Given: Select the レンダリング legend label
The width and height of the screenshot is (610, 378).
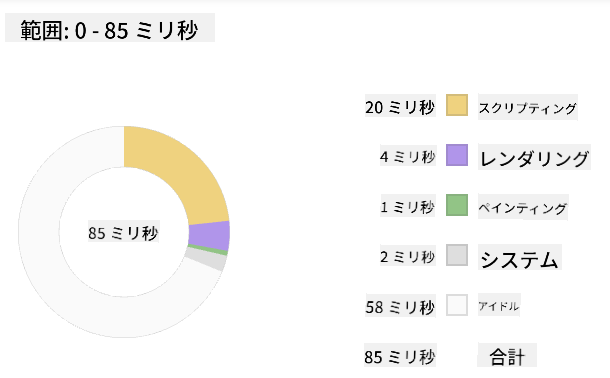Looking at the screenshot, I should click(x=534, y=157).
